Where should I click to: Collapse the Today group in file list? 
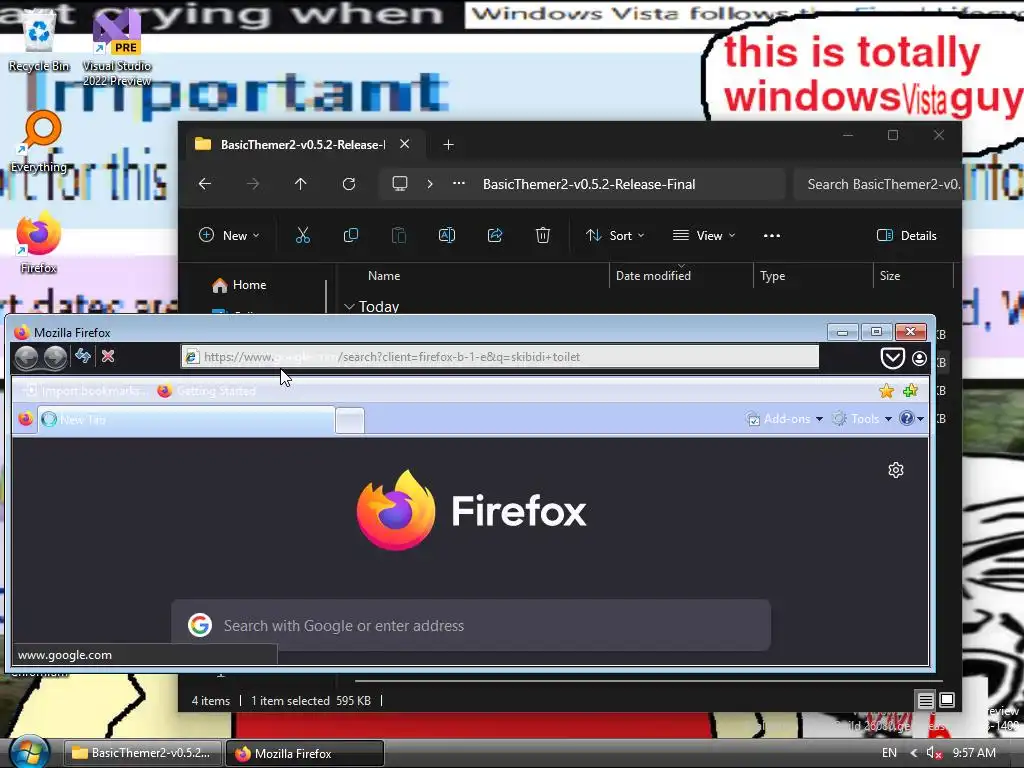click(x=349, y=306)
